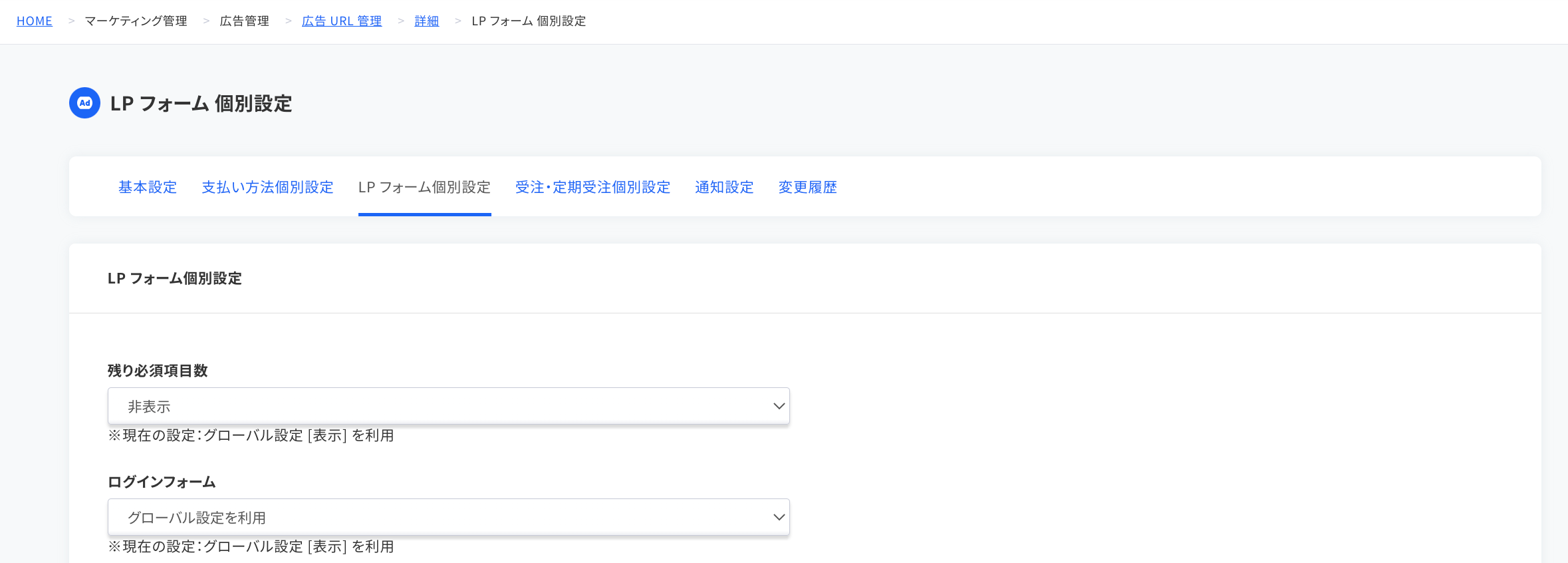The image size is (1568, 563).
Task: Click the chevron on 残り必須項目数 dropdown
Action: point(778,405)
